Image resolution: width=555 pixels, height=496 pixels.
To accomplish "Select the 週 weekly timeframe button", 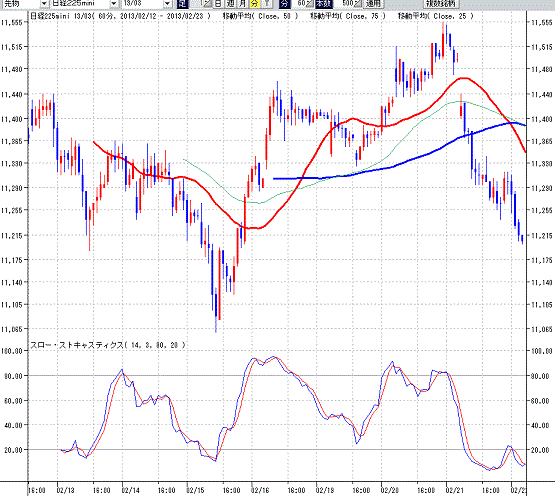I will click(x=231, y=4).
